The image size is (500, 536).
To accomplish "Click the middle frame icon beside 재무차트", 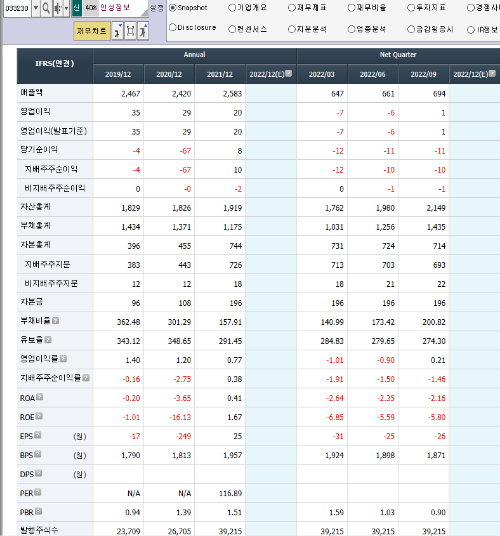I will [x=130, y=31].
